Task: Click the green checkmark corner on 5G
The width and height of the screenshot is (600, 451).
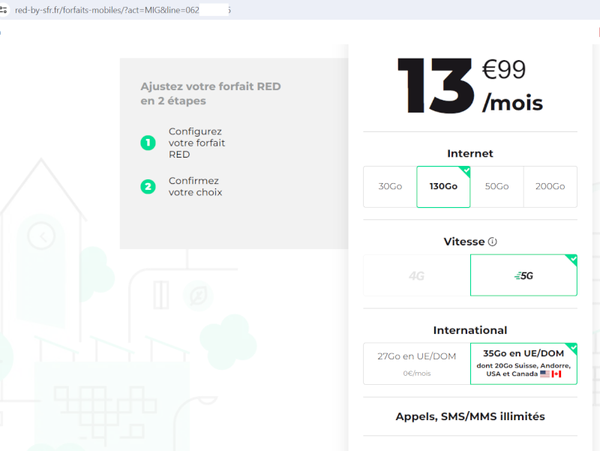Action: tap(571, 260)
